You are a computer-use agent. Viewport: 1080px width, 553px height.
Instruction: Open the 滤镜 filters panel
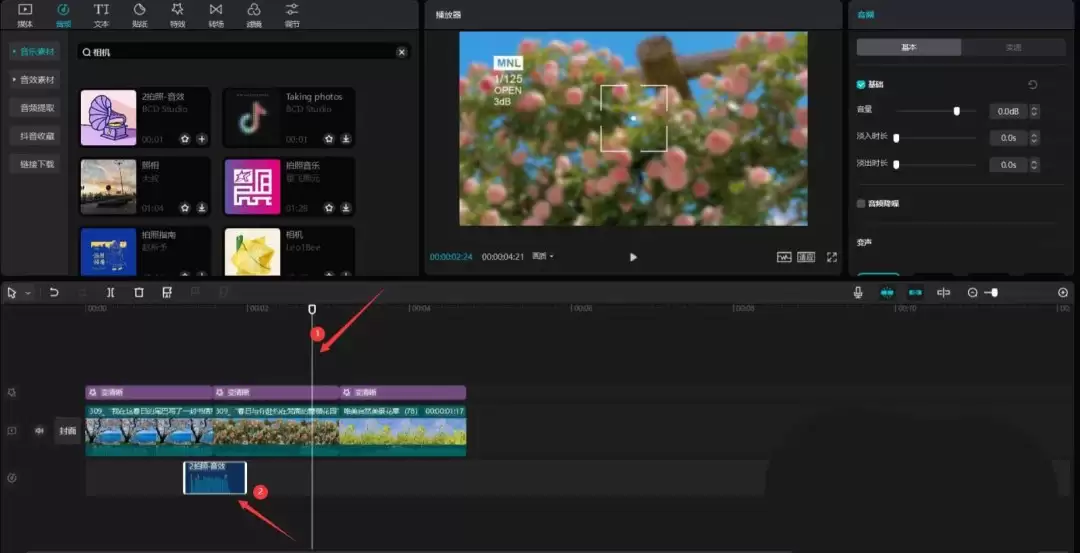254,14
